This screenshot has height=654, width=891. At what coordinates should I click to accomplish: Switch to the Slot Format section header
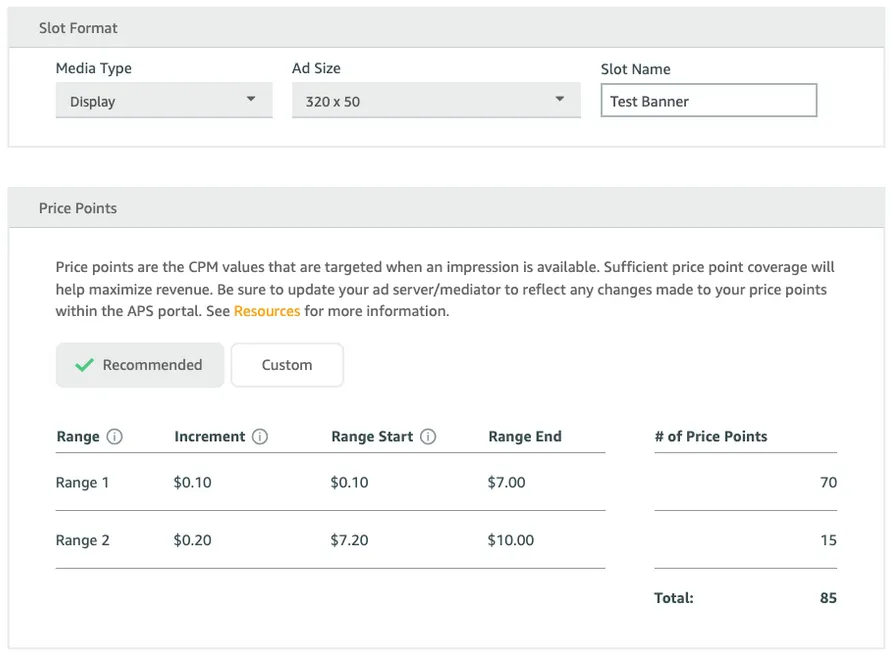click(x=78, y=28)
